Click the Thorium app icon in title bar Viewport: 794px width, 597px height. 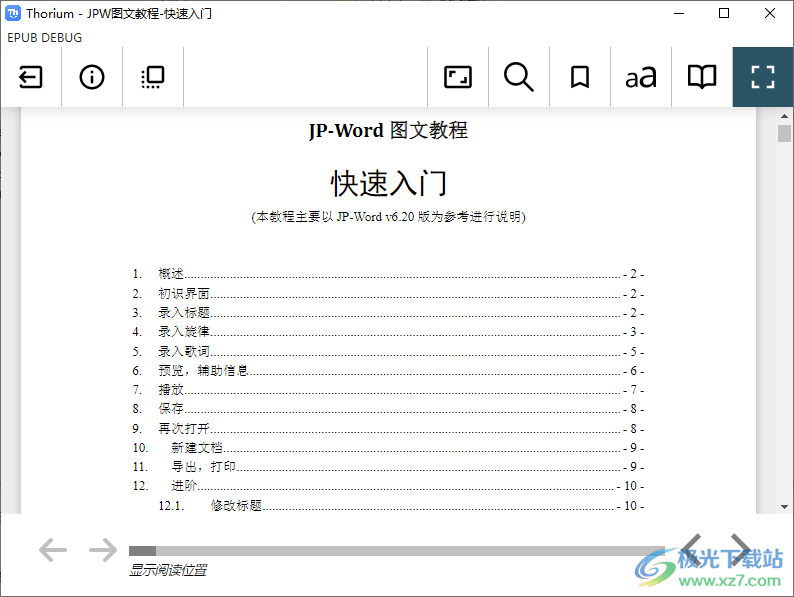pos(13,13)
